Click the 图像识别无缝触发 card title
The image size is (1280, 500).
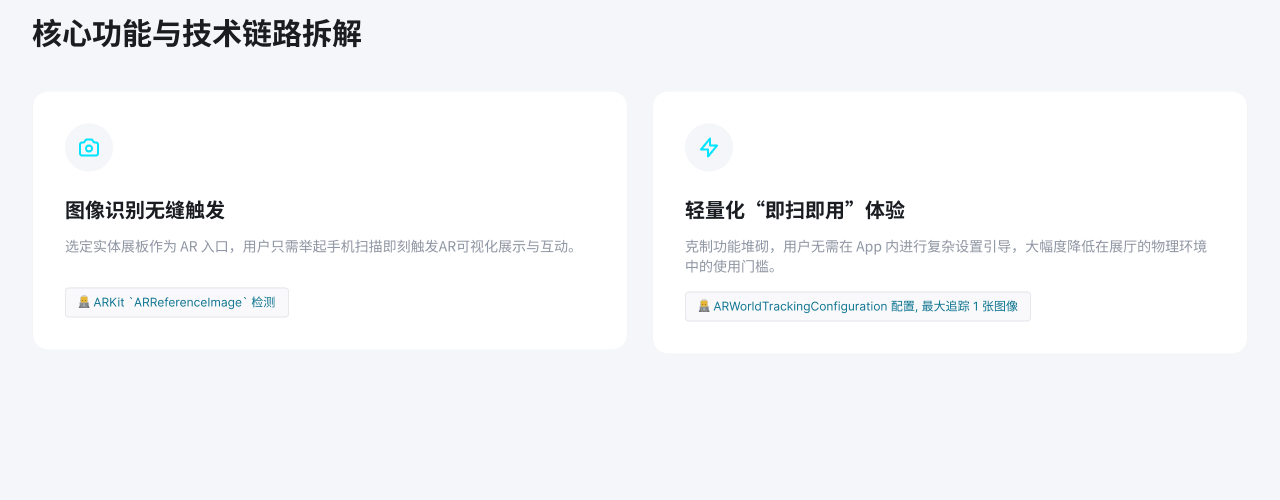point(145,210)
